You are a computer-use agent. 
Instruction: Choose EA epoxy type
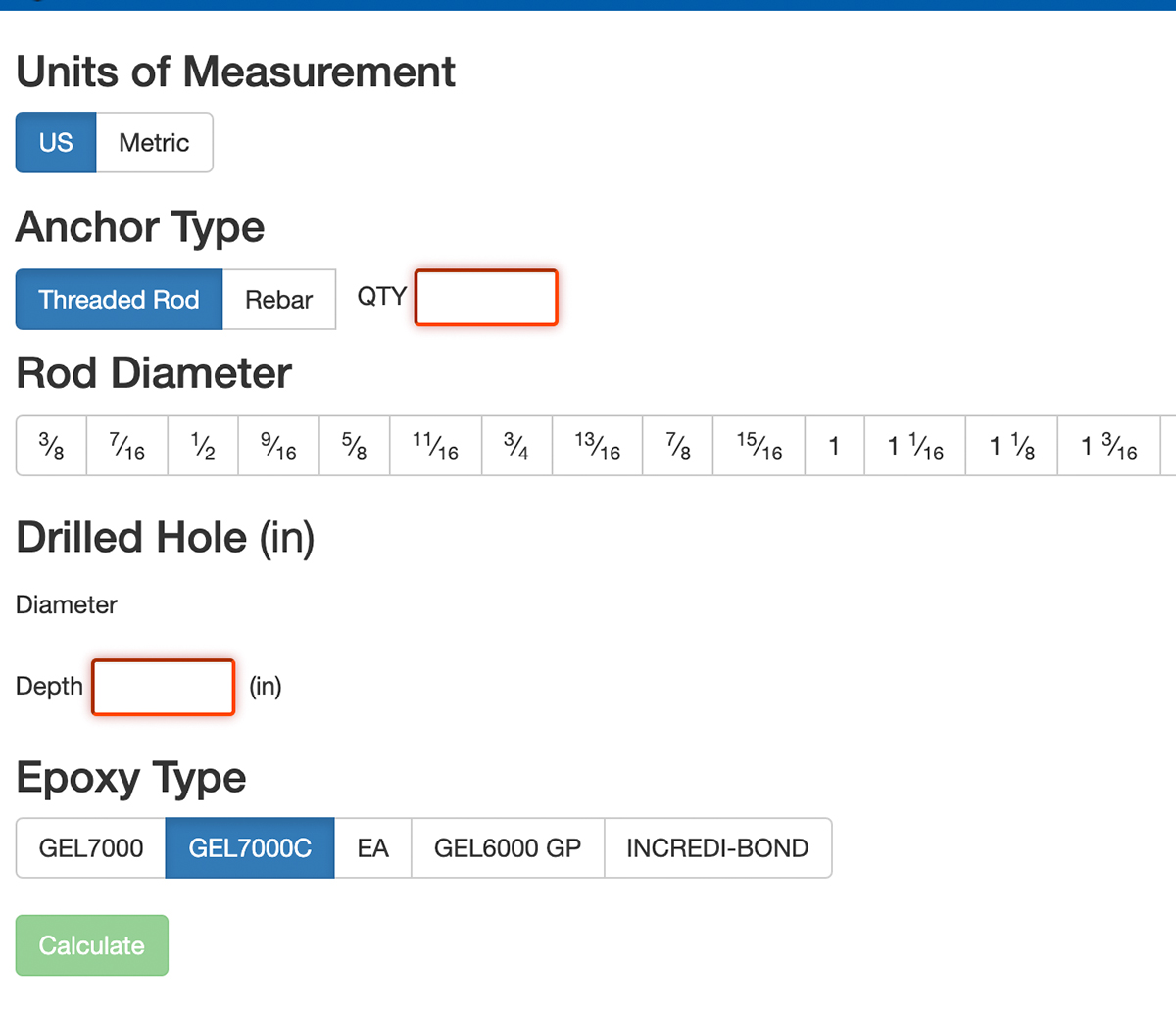click(x=372, y=848)
